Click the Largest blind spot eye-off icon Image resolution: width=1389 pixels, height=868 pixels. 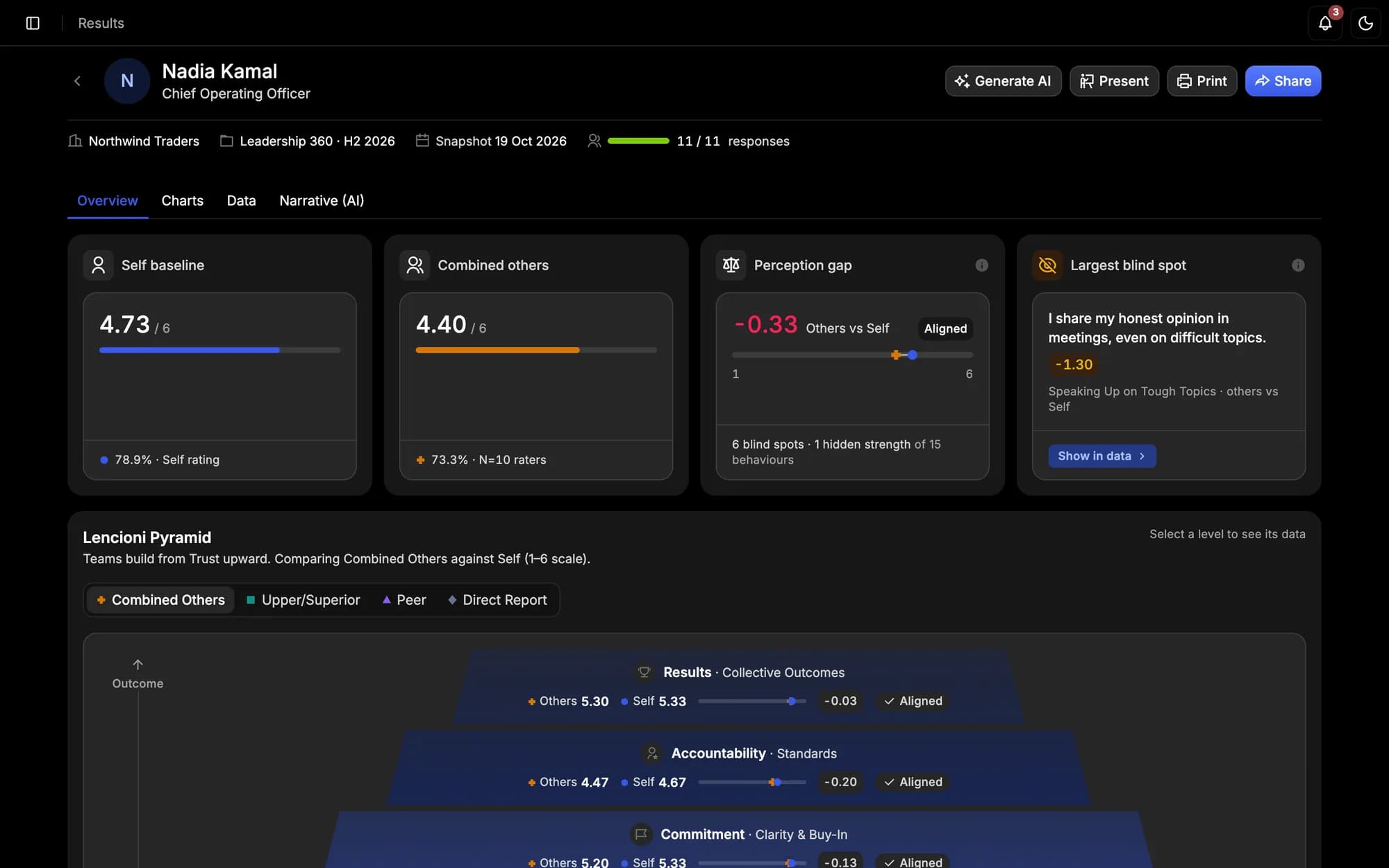tap(1047, 265)
